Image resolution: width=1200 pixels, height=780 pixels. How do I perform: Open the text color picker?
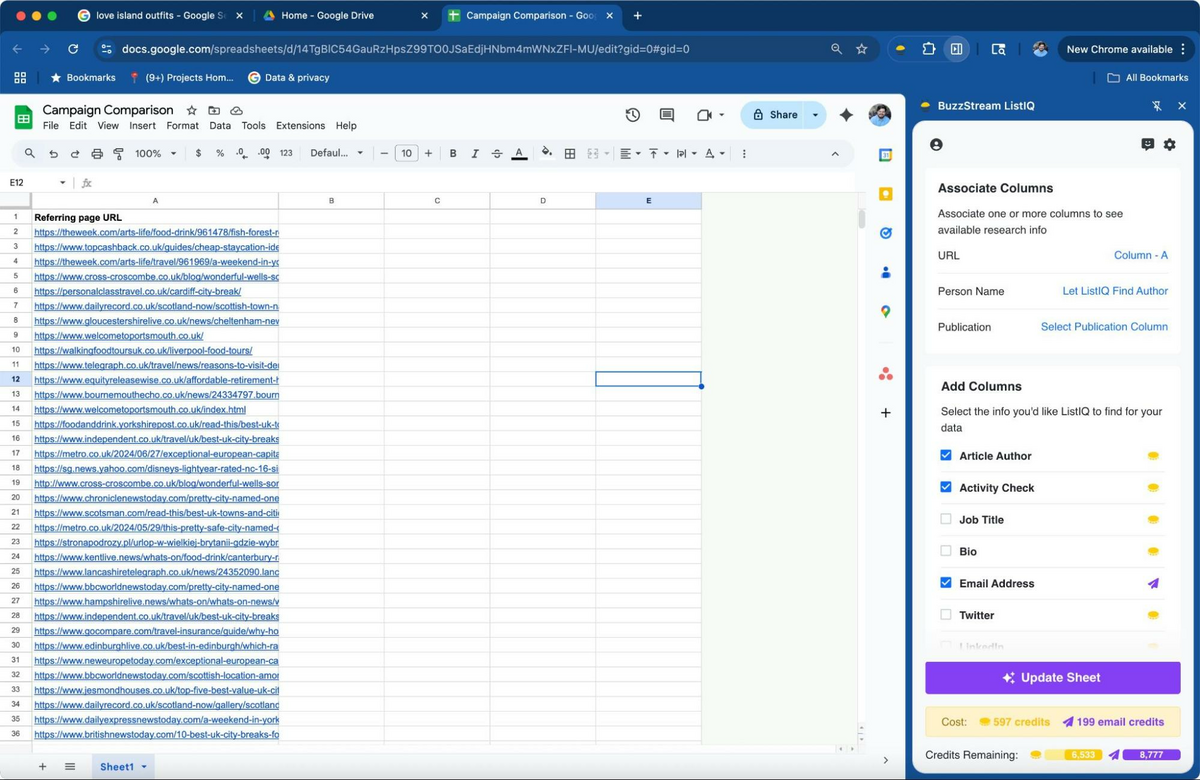click(519, 153)
